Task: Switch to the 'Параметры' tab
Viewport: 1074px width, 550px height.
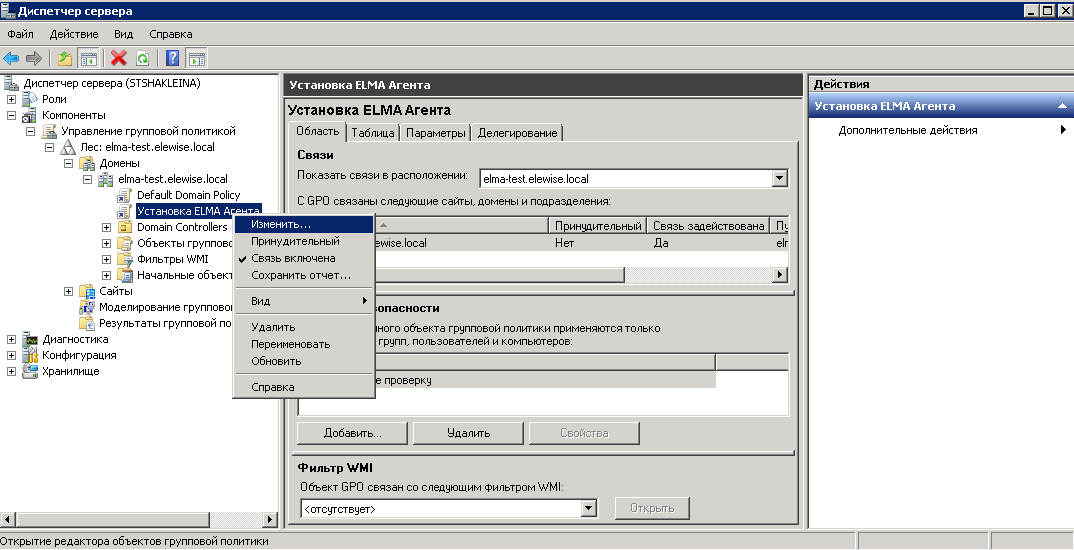Action: (436, 133)
